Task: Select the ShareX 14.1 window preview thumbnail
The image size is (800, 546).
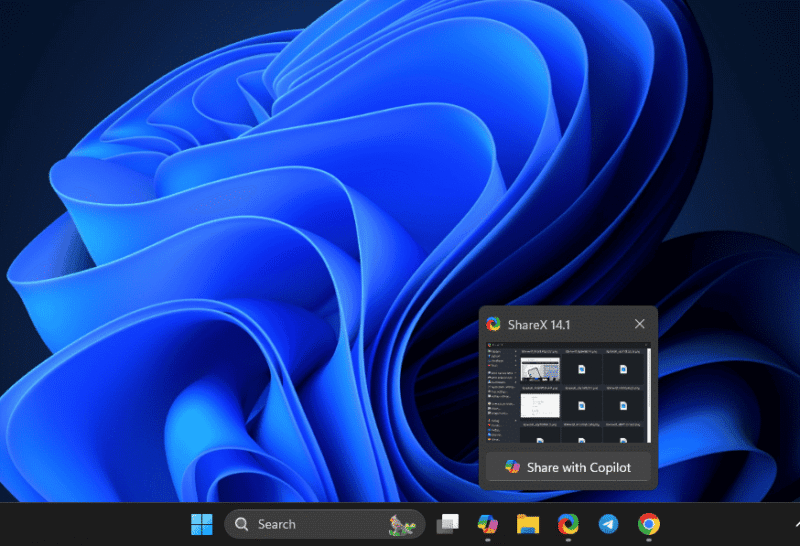Action: click(568, 394)
